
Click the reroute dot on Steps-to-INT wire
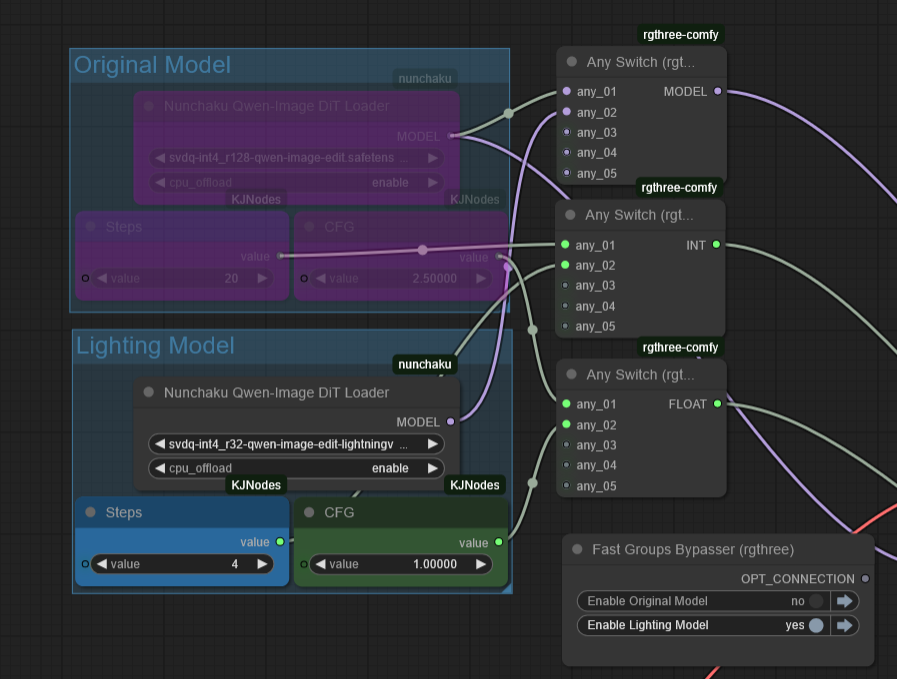422,250
